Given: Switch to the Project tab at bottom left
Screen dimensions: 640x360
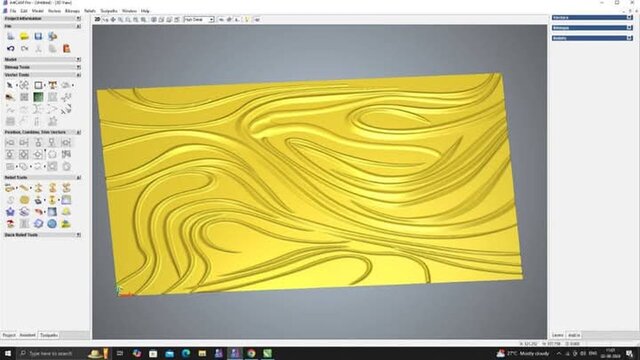Looking at the screenshot, I should (x=9, y=335).
